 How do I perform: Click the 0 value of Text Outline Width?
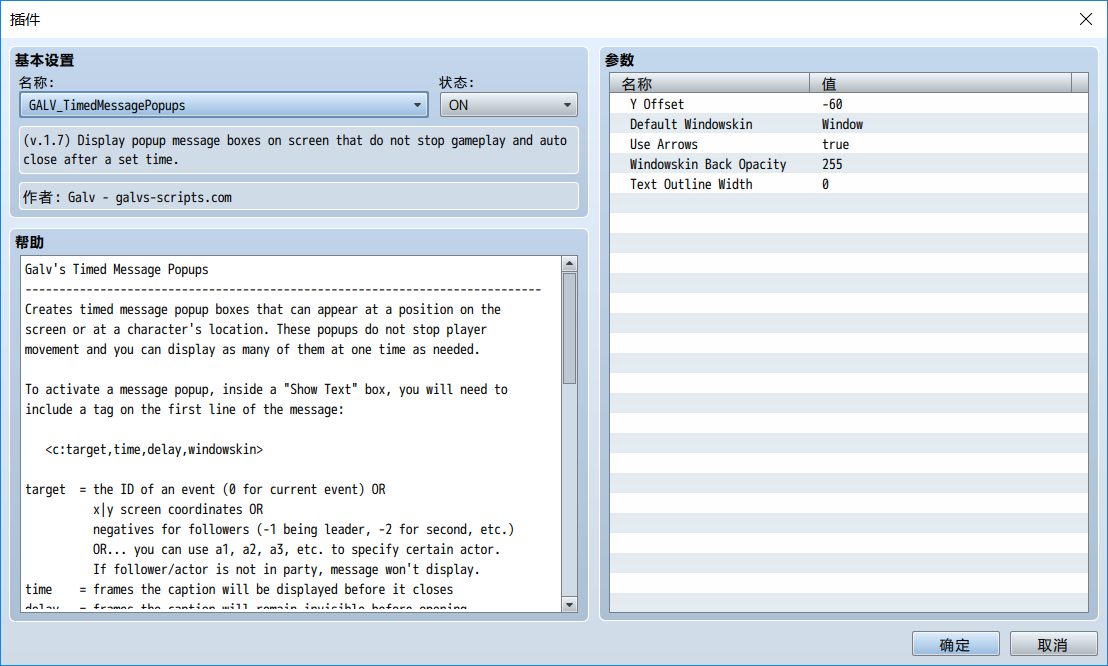tap(825, 184)
